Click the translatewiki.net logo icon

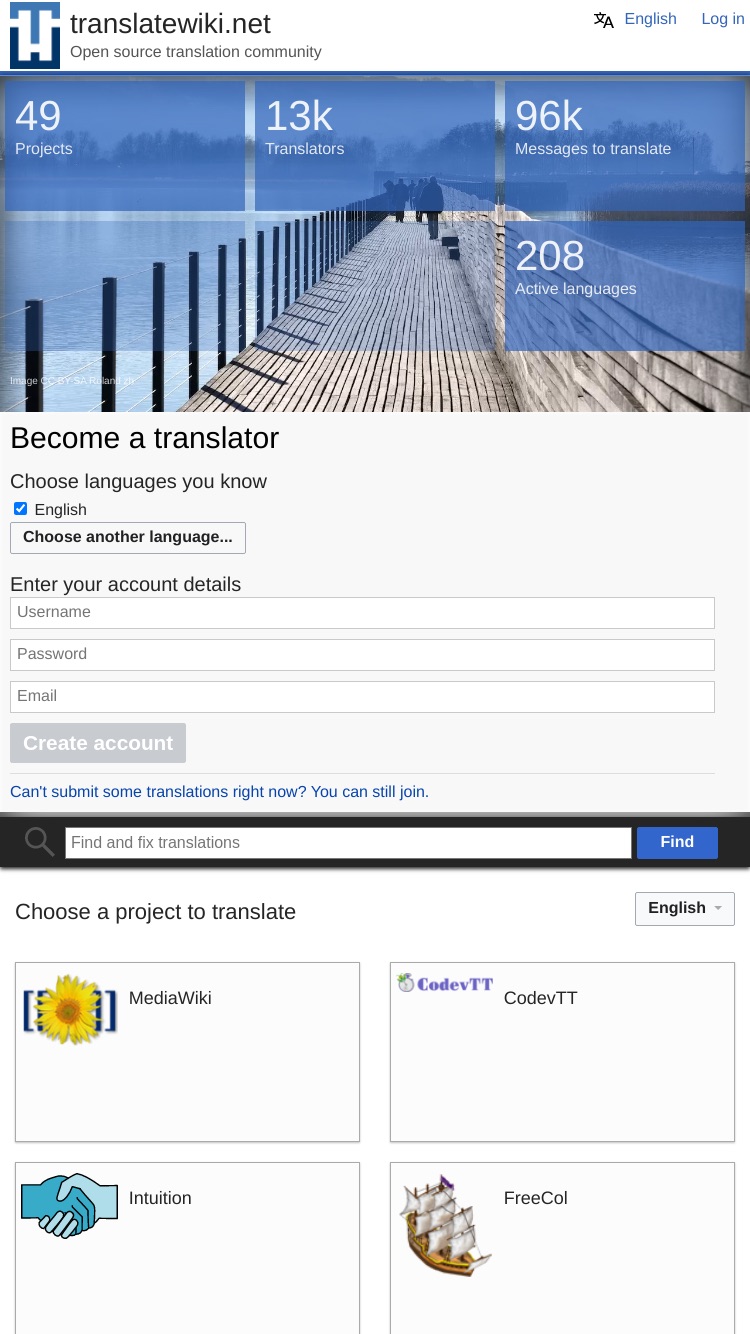[x=35, y=35]
